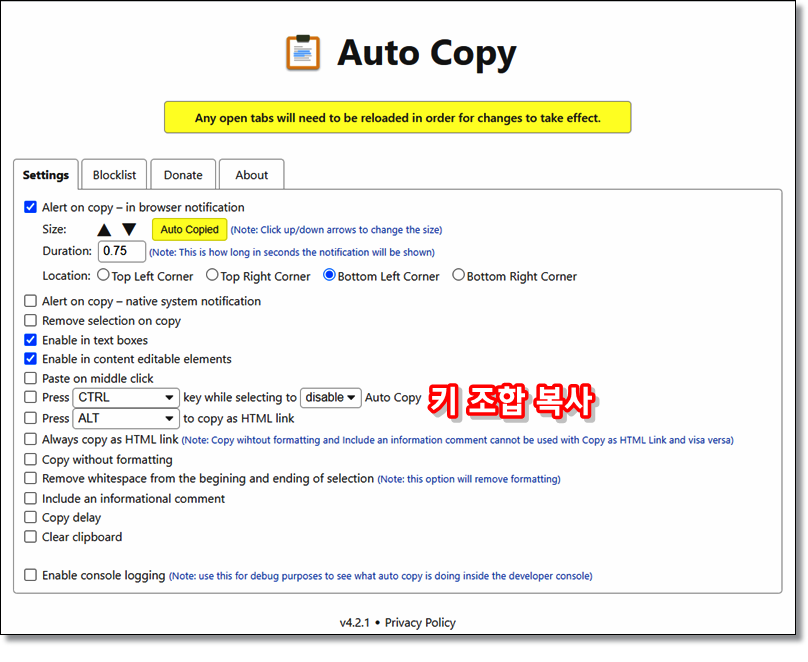This screenshot has width=808, height=662.
Task: Click the up arrow to increase notification size
Action: click(105, 229)
